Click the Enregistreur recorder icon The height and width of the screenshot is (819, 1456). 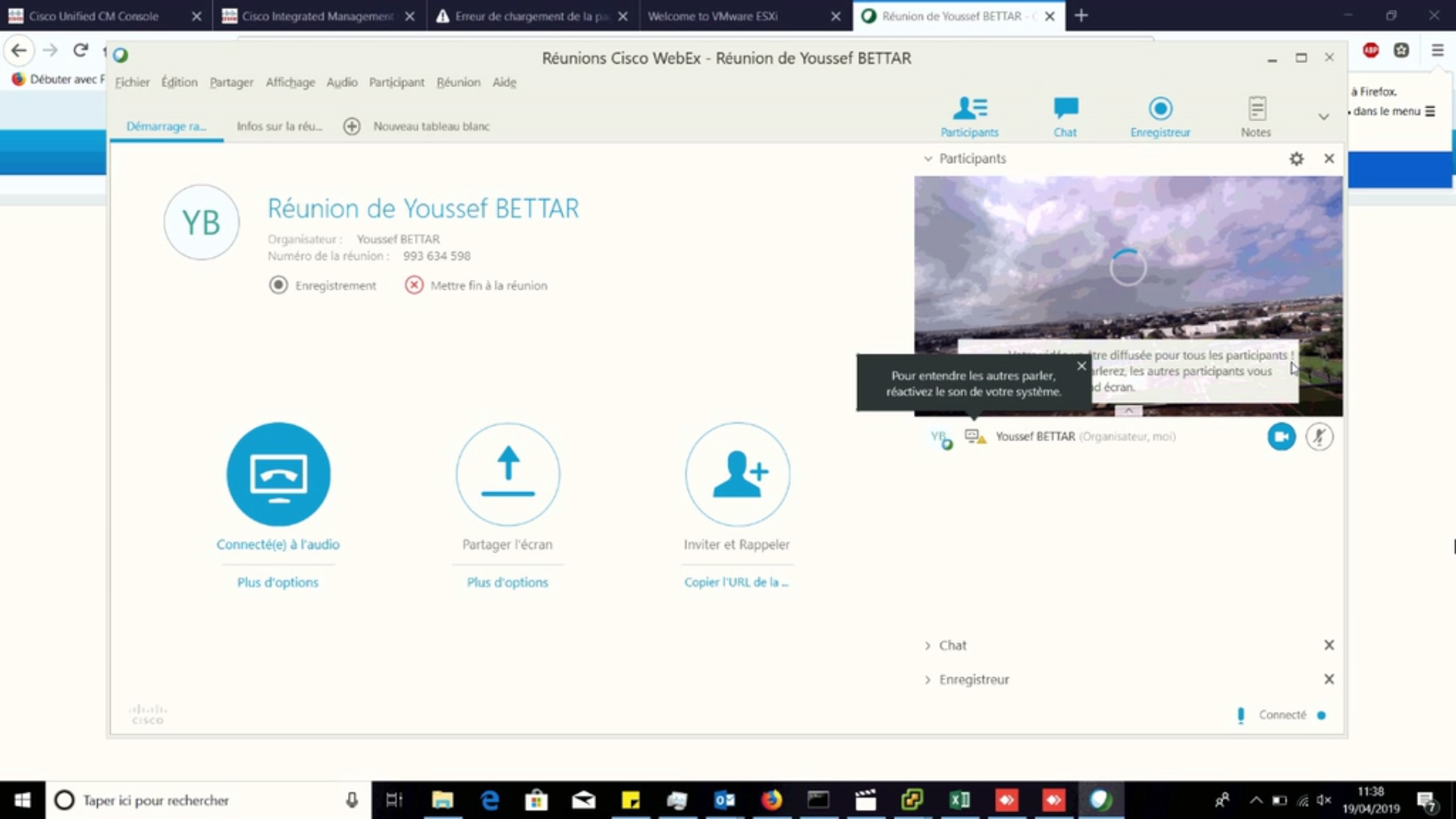click(1159, 109)
